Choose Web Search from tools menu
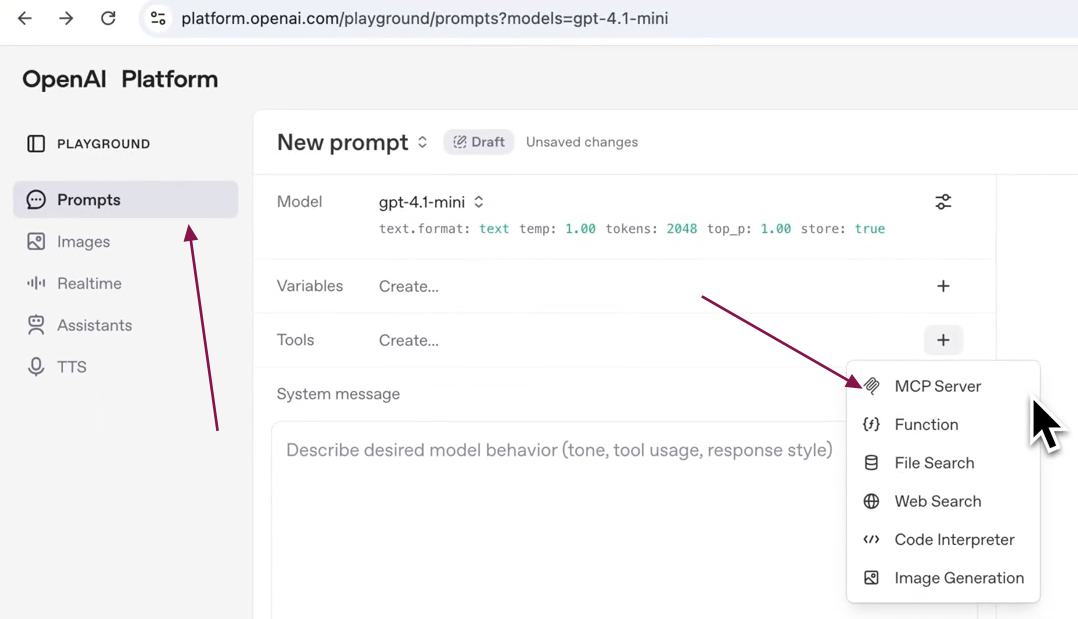The height and width of the screenshot is (619, 1078). click(943, 501)
